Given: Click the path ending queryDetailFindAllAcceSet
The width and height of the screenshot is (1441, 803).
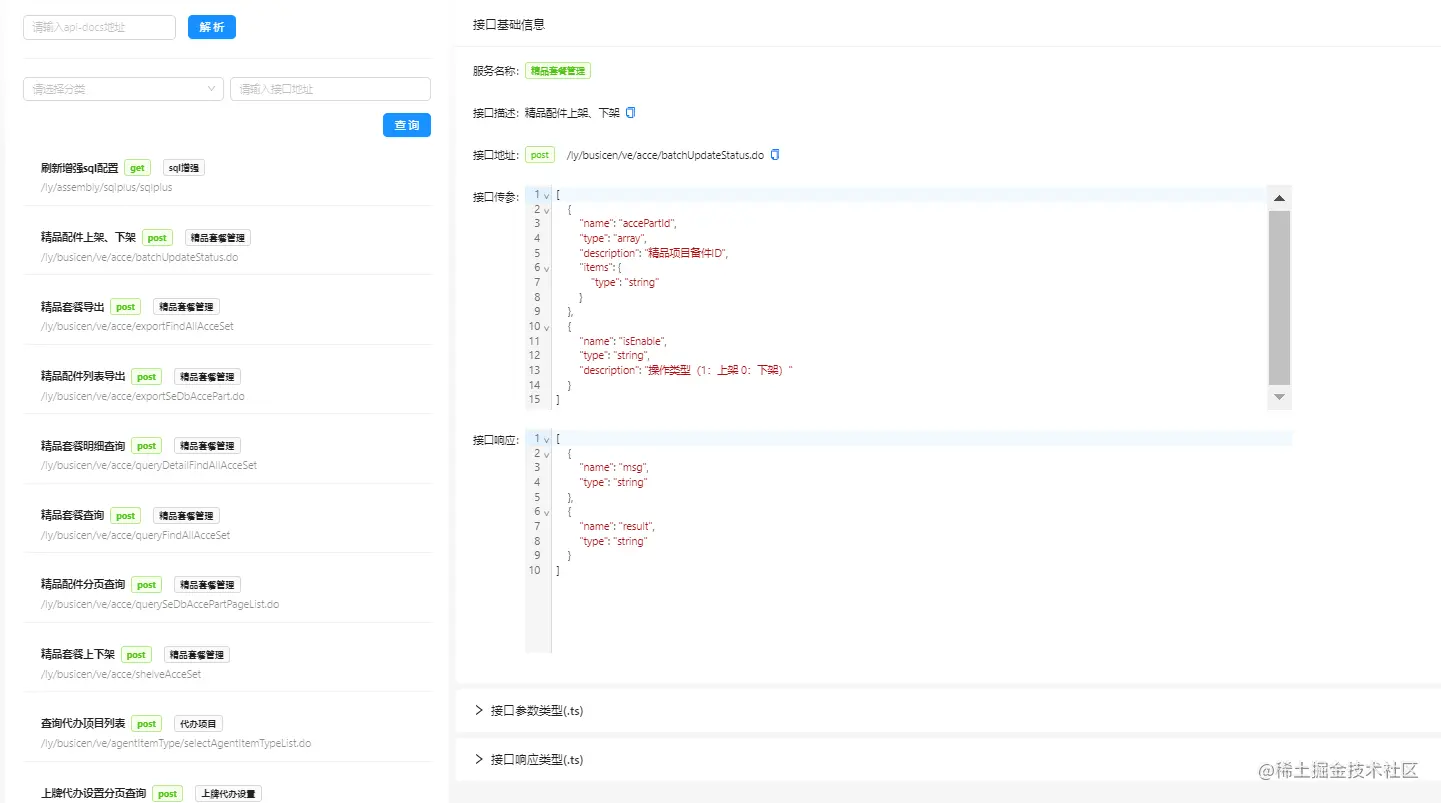Looking at the screenshot, I should click(149, 465).
